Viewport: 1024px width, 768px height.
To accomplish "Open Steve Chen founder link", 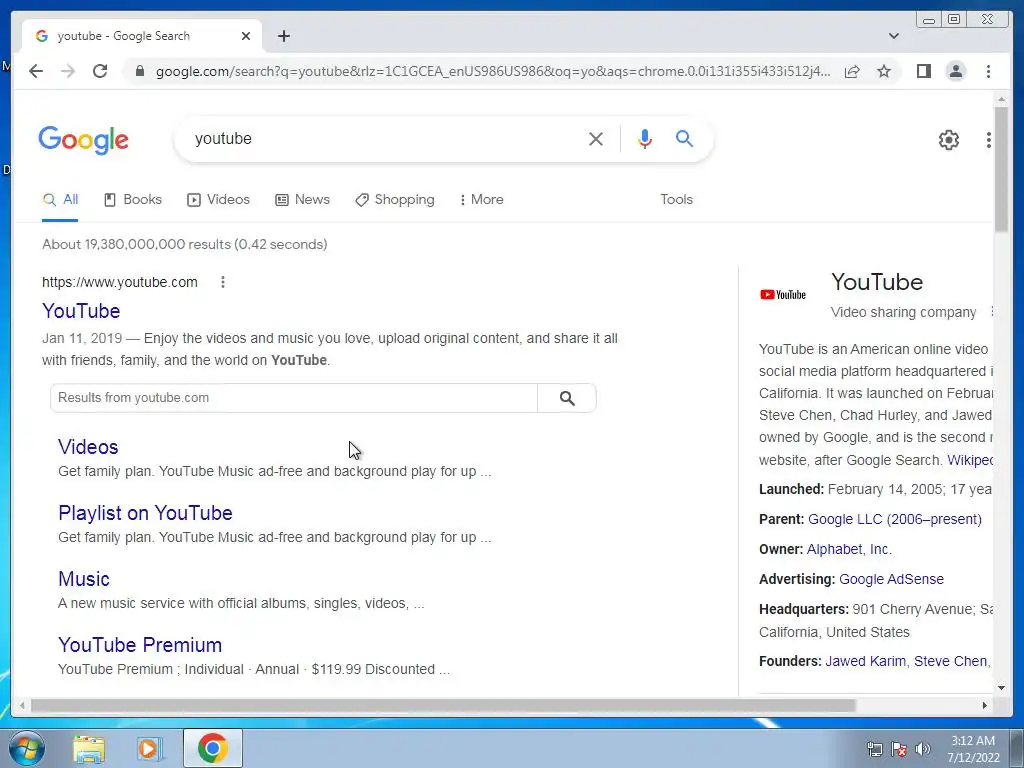I will [950, 661].
